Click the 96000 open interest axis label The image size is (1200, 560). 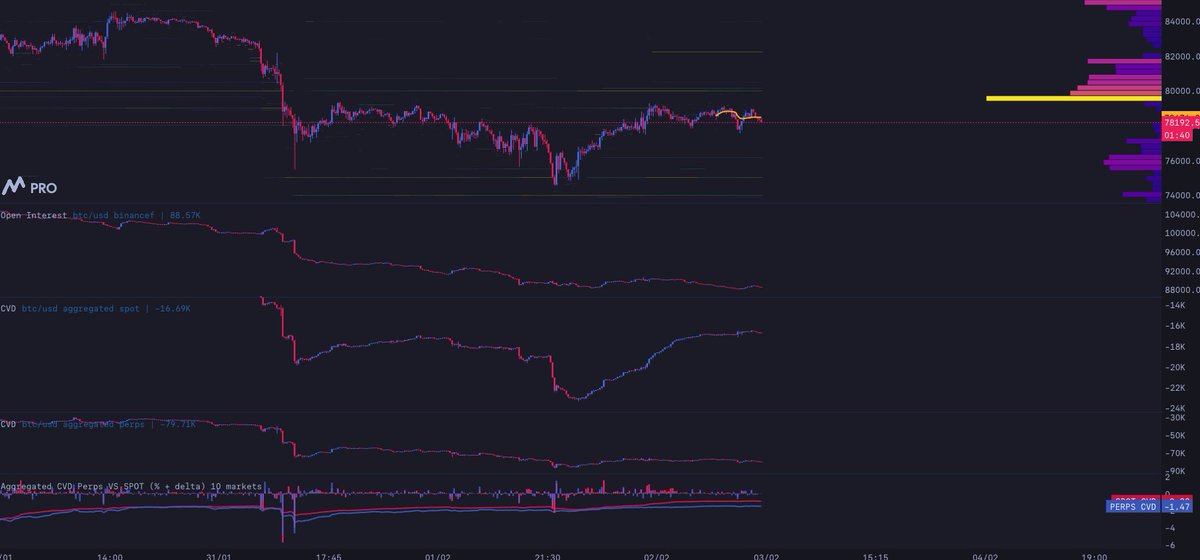(1181, 253)
